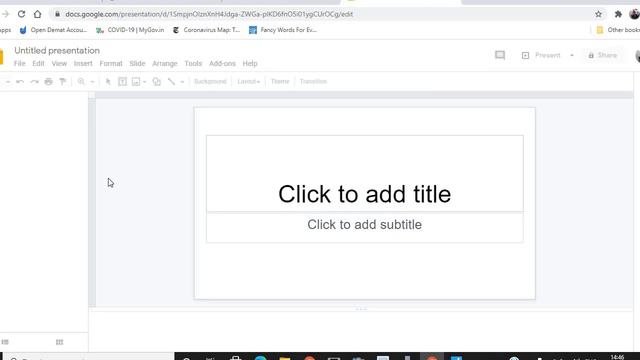Open the Arrange menu
Image resolution: width=640 pixels, height=360 pixels.
click(x=165, y=64)
